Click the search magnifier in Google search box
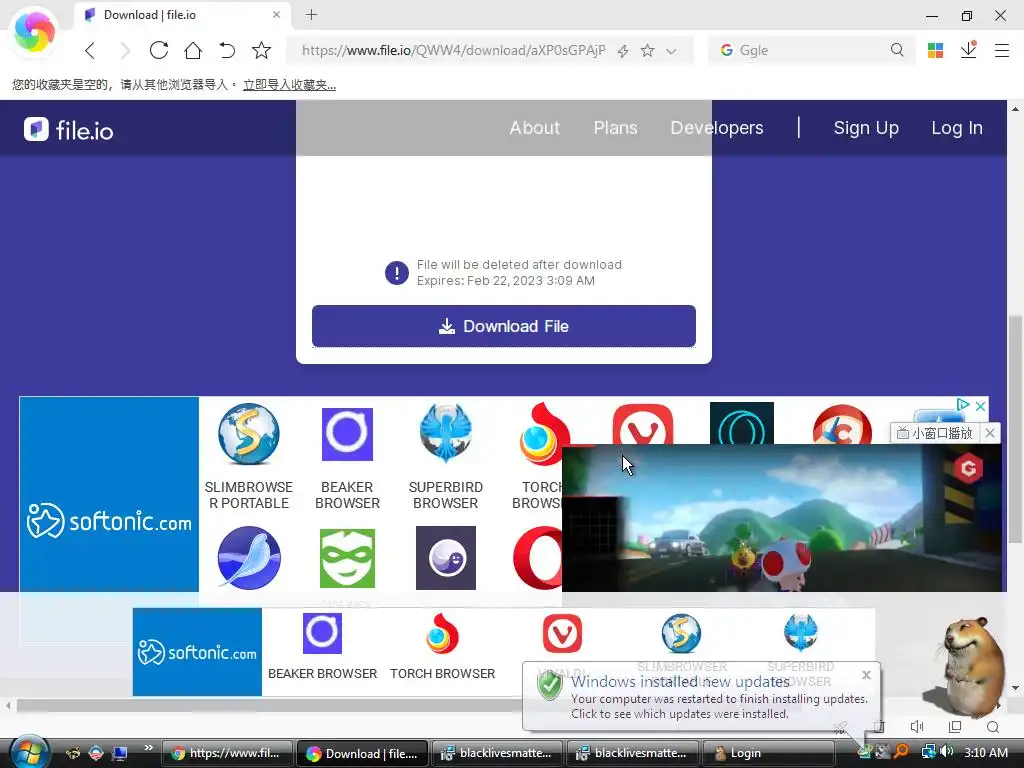1024x768 pixels. click(897, 50)
